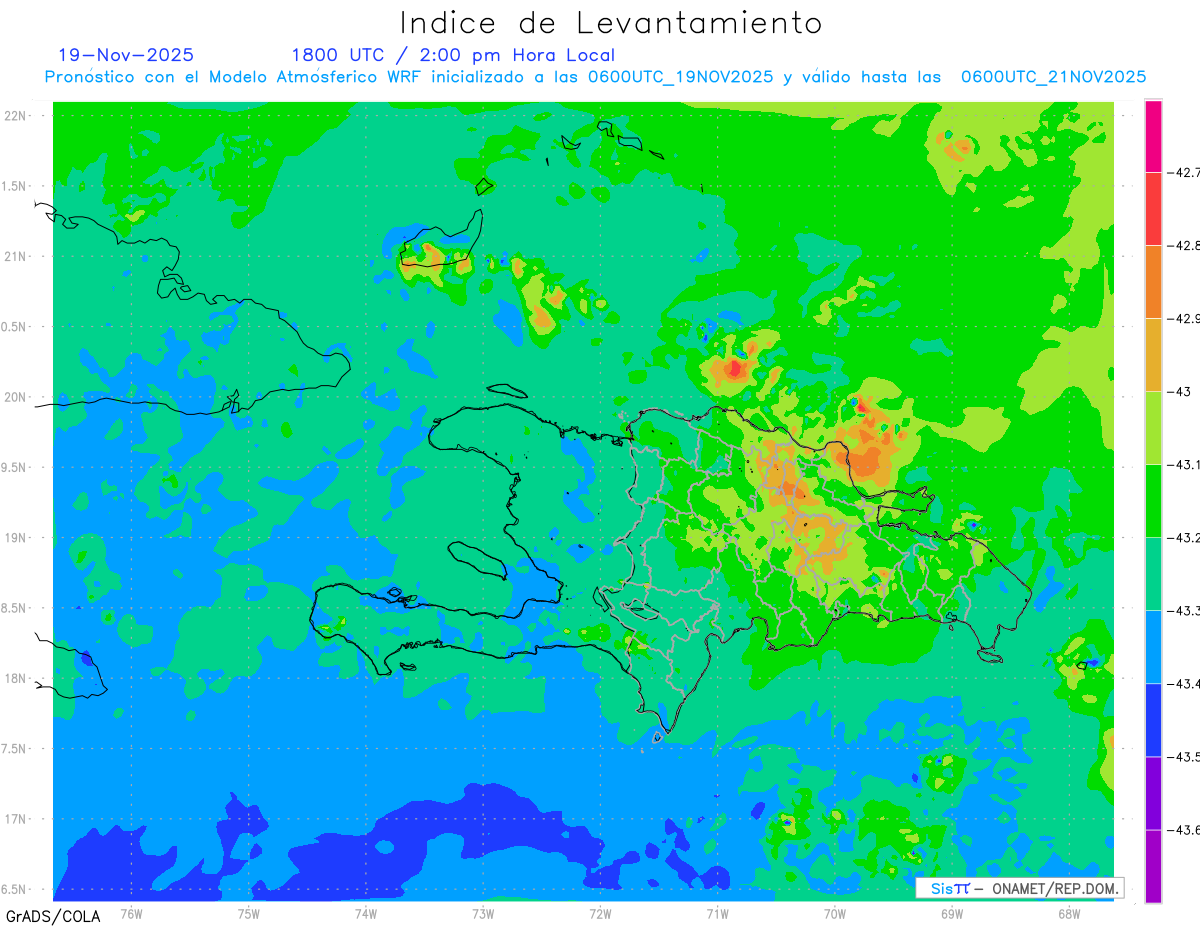Click the colorbar value '-43.5'
Viewport: 1200px width, 927px height.
tap(1184, 756)
